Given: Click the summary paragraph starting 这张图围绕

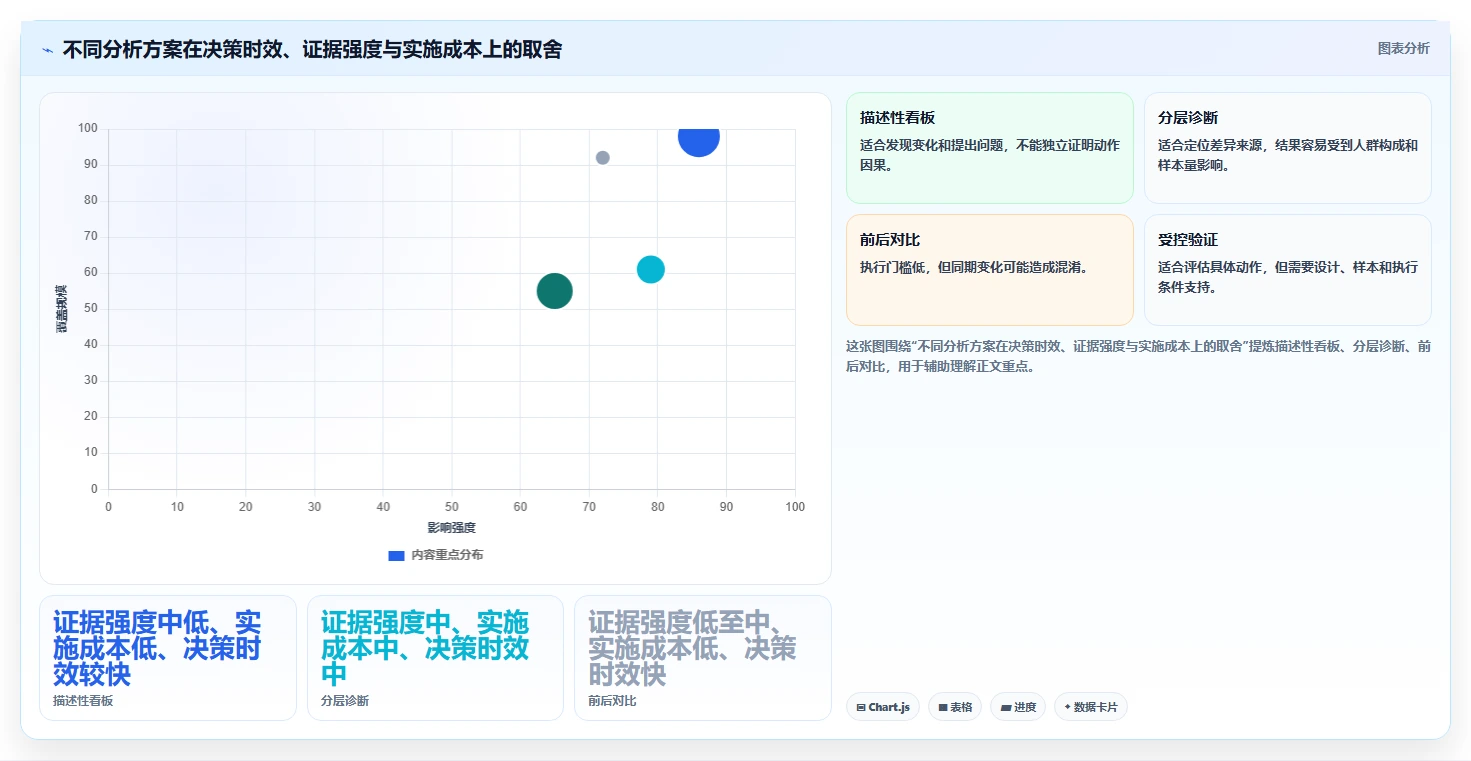Looking at the screenshot, I should tap(1139, 356).
